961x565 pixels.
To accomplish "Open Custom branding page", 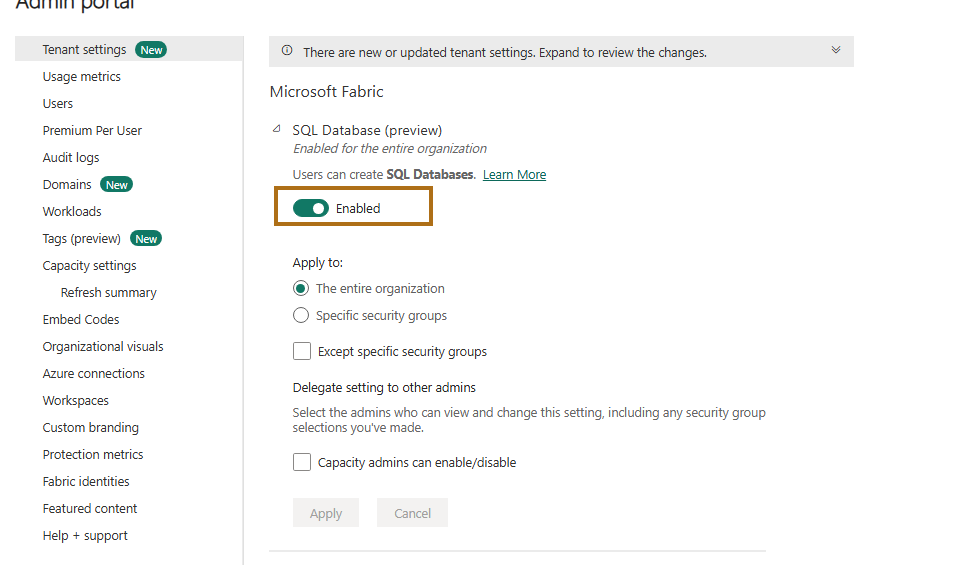I will coord(91,427).
